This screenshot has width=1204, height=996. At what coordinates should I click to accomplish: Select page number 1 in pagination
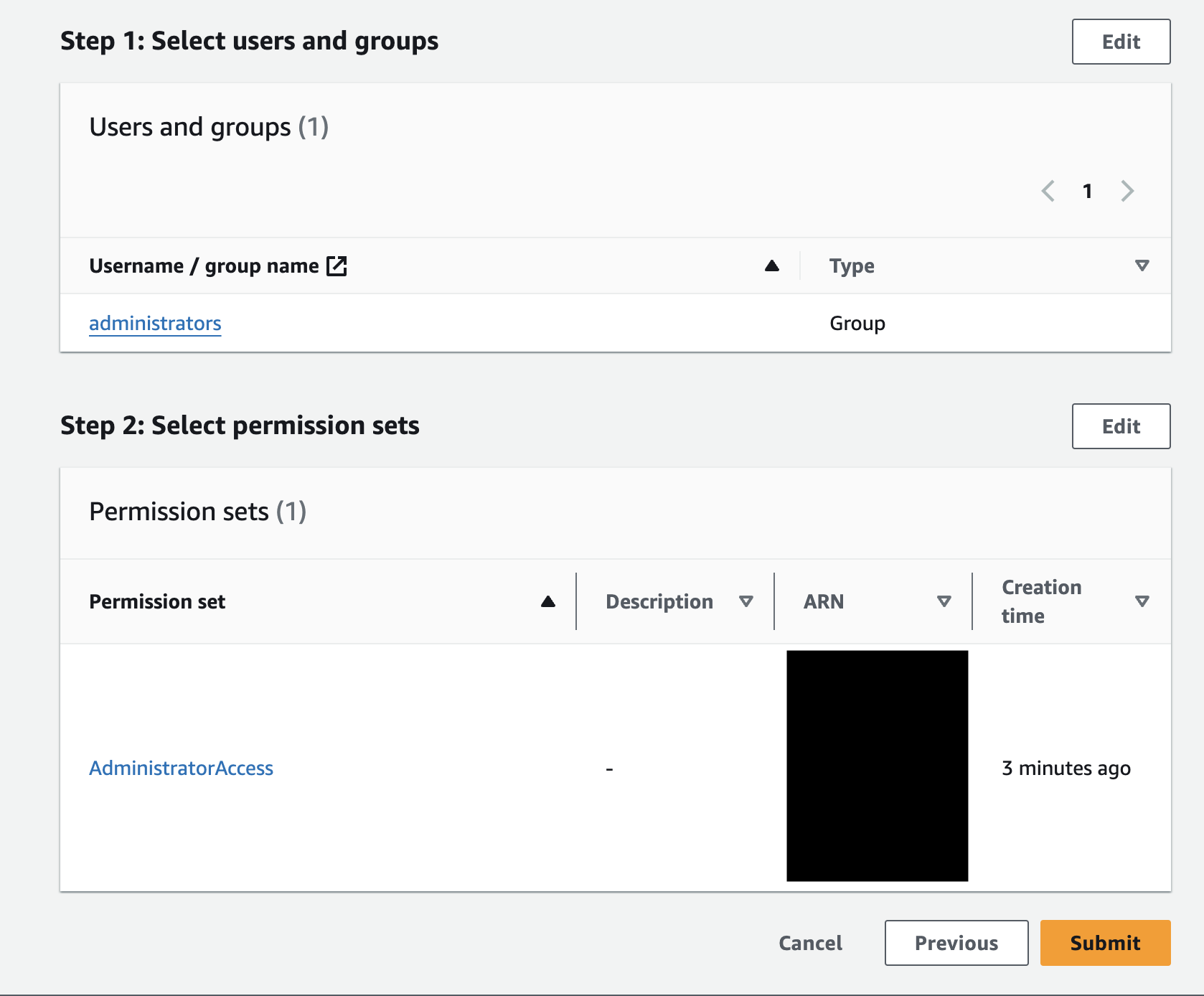(1088, 191)
